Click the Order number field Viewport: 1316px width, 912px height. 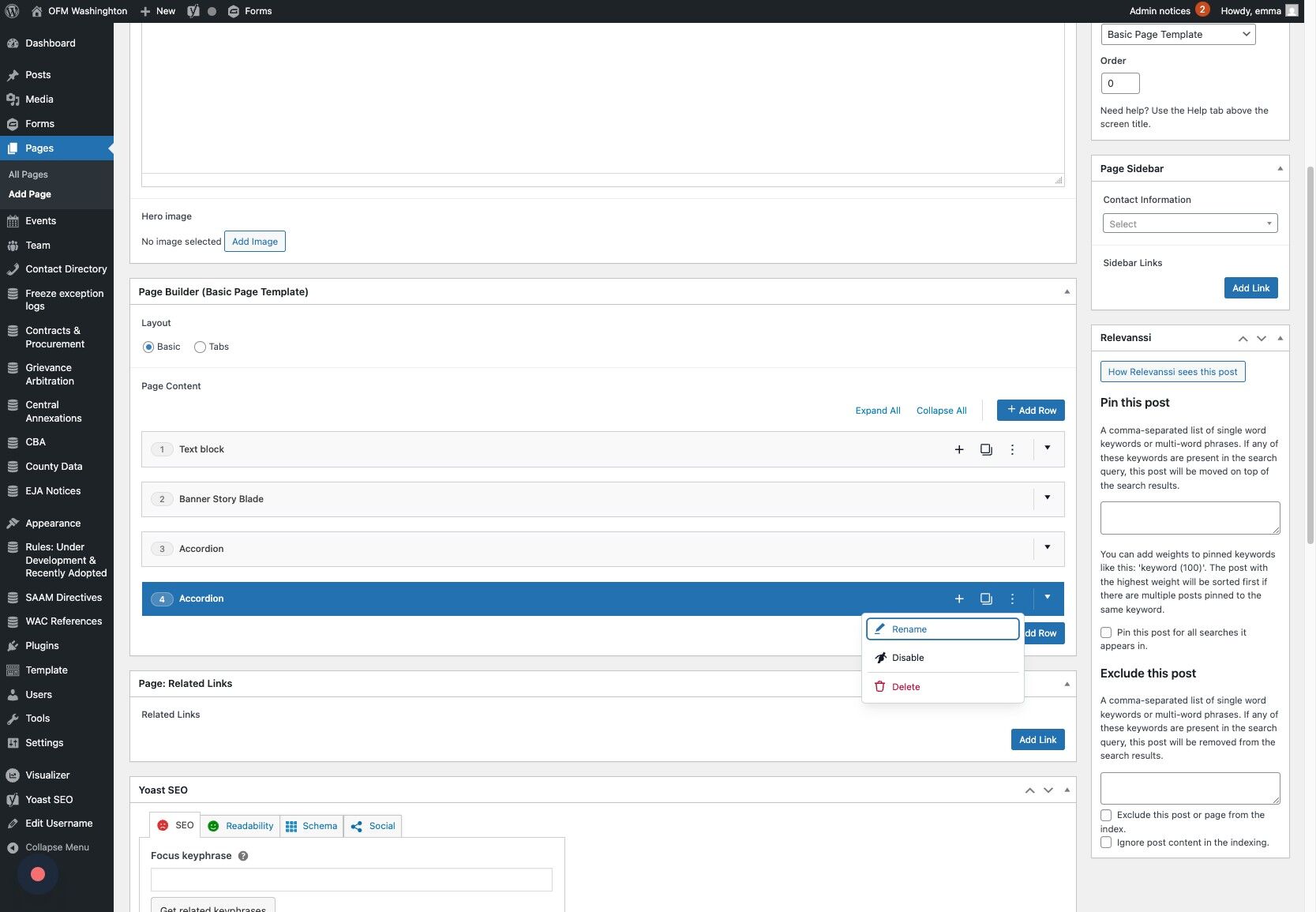[1120, 84]
